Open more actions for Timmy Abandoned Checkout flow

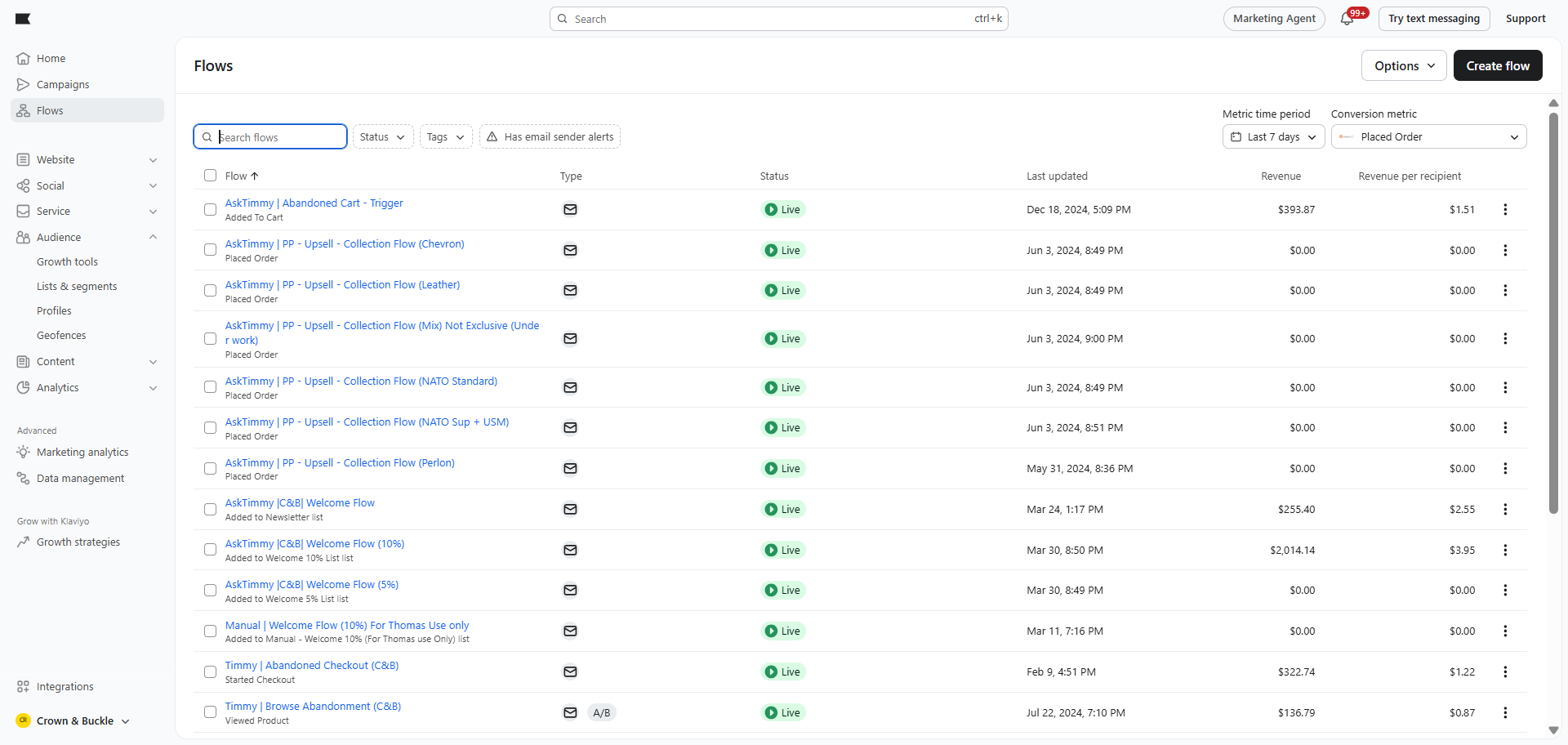click(x=1504, y=672)
